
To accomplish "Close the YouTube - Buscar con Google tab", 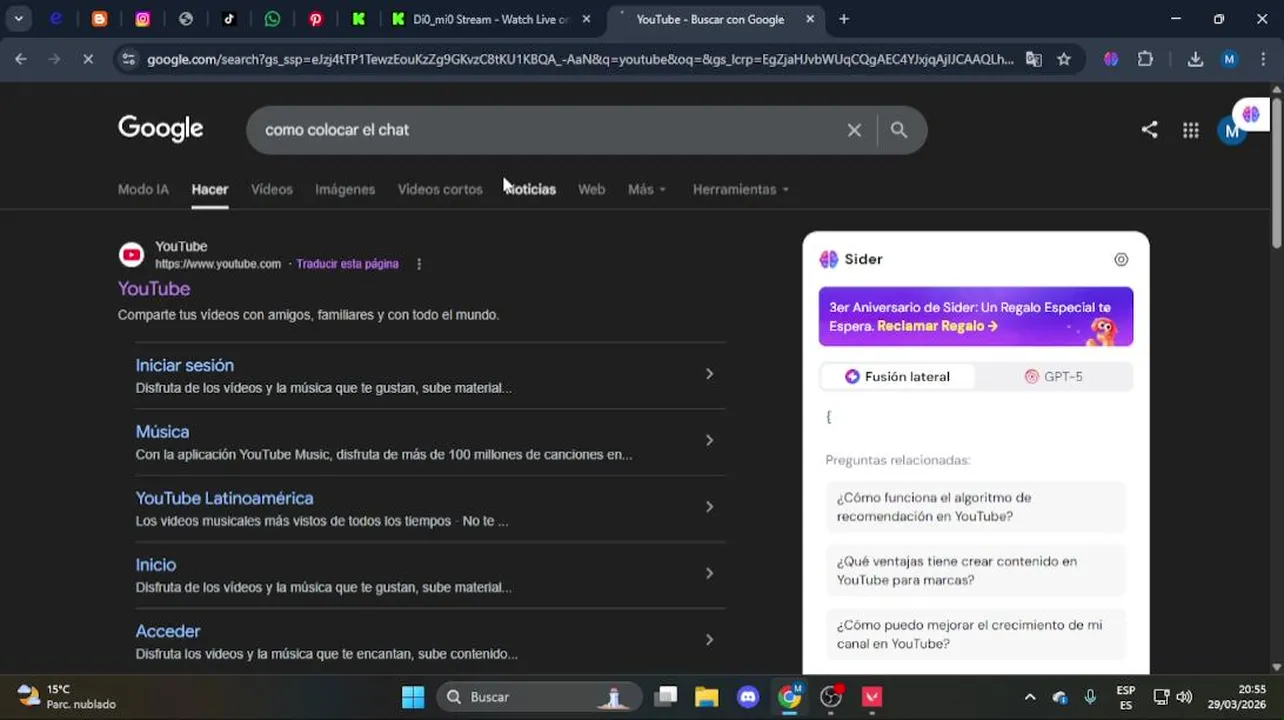I will click(x=810, y=19).
